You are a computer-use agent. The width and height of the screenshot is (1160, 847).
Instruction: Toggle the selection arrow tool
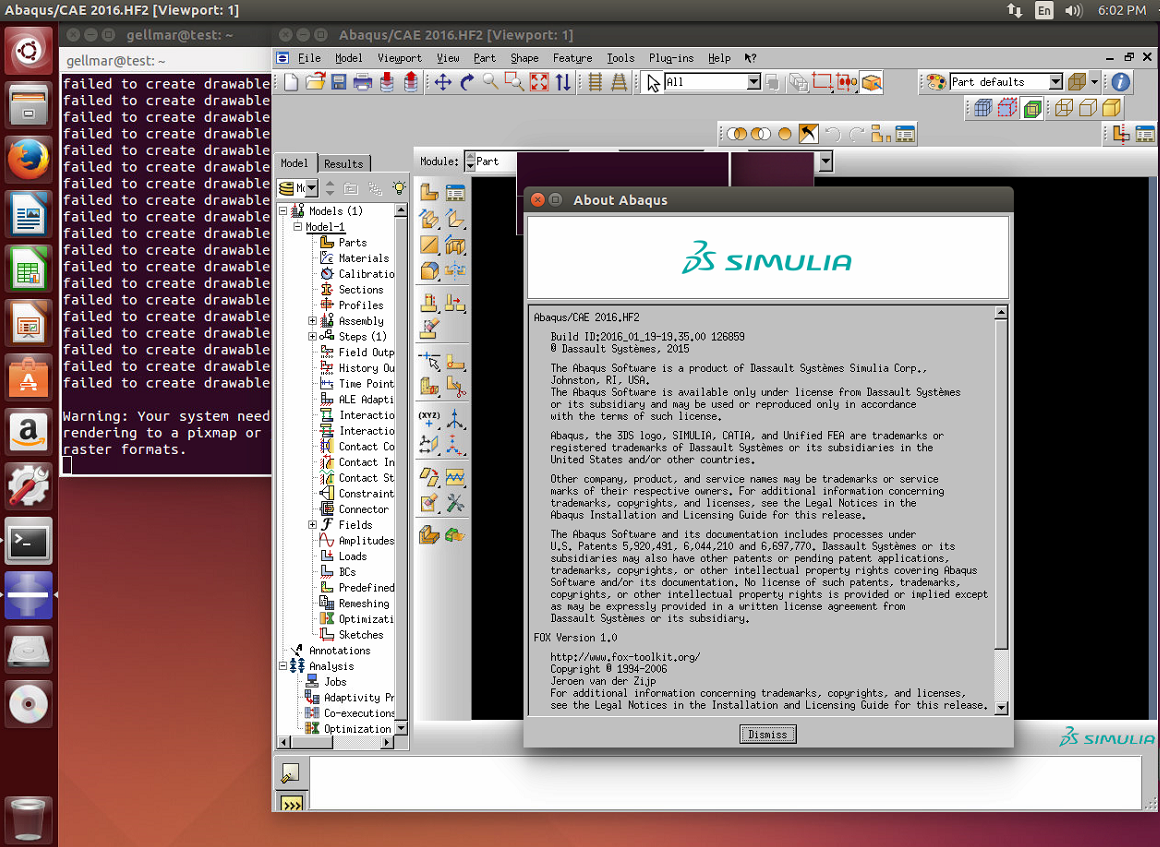(x=653, y=82)
